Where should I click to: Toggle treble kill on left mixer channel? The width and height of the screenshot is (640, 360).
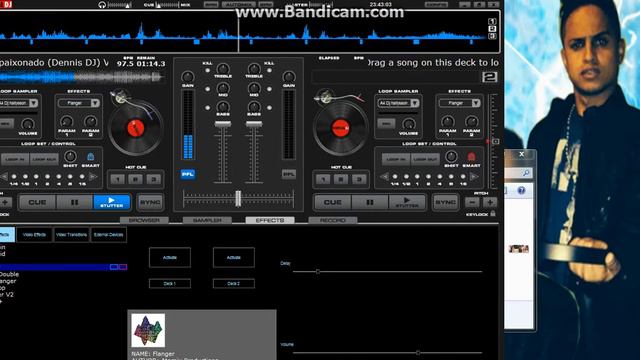pyautogui.click(x=207, y=70)
